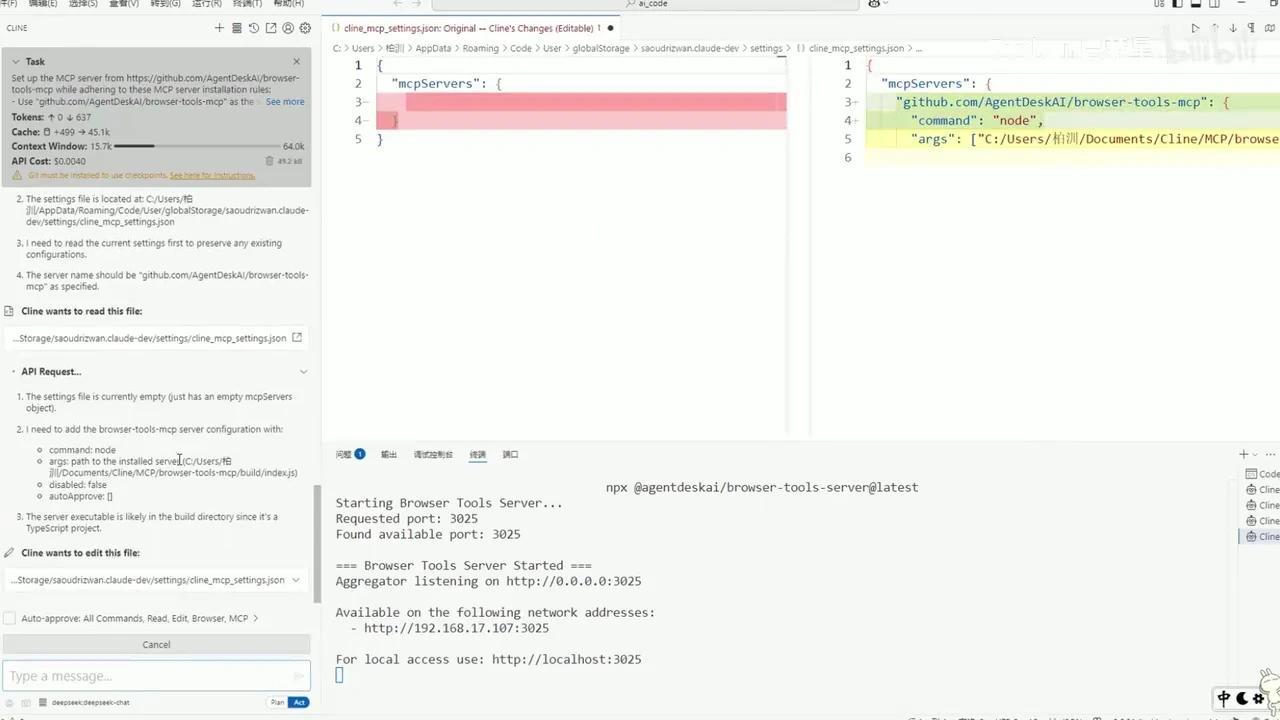Screen dimensions: 1280x720
Task: Open cline_mcp_settings.json via external link icon
Action: tap(296, 338)
